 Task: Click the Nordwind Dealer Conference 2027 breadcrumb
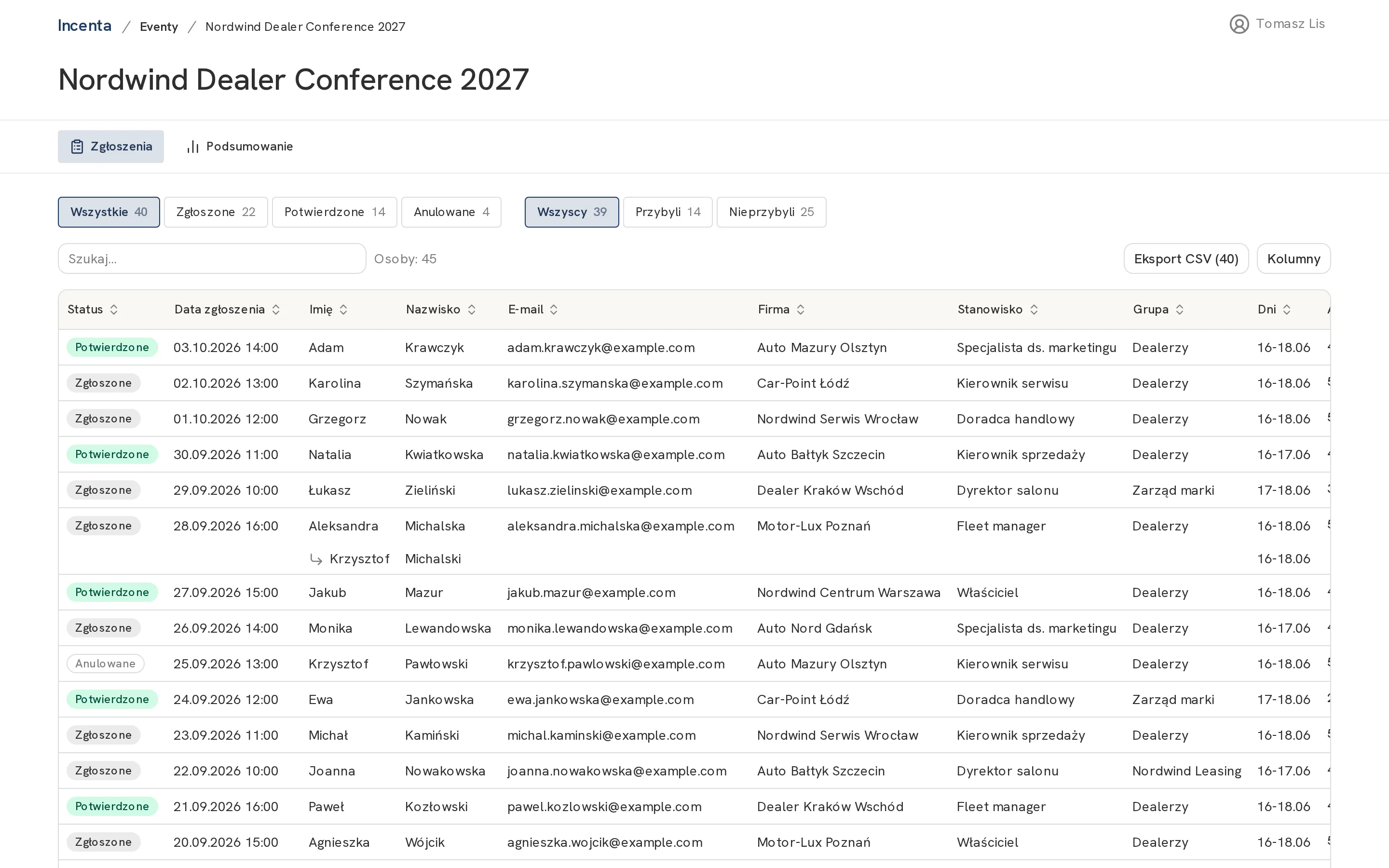(305, 27)
